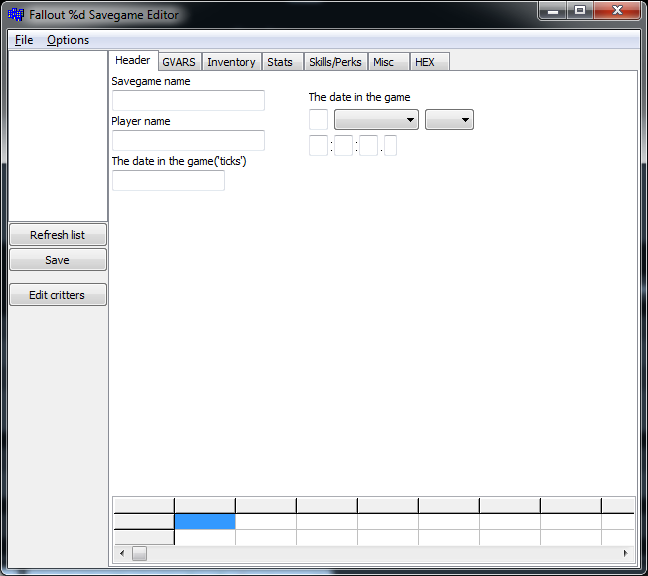Click the seconds time box
Image resolution: width=648 pixels, height=576 pixels.
[x=369, y=145]
